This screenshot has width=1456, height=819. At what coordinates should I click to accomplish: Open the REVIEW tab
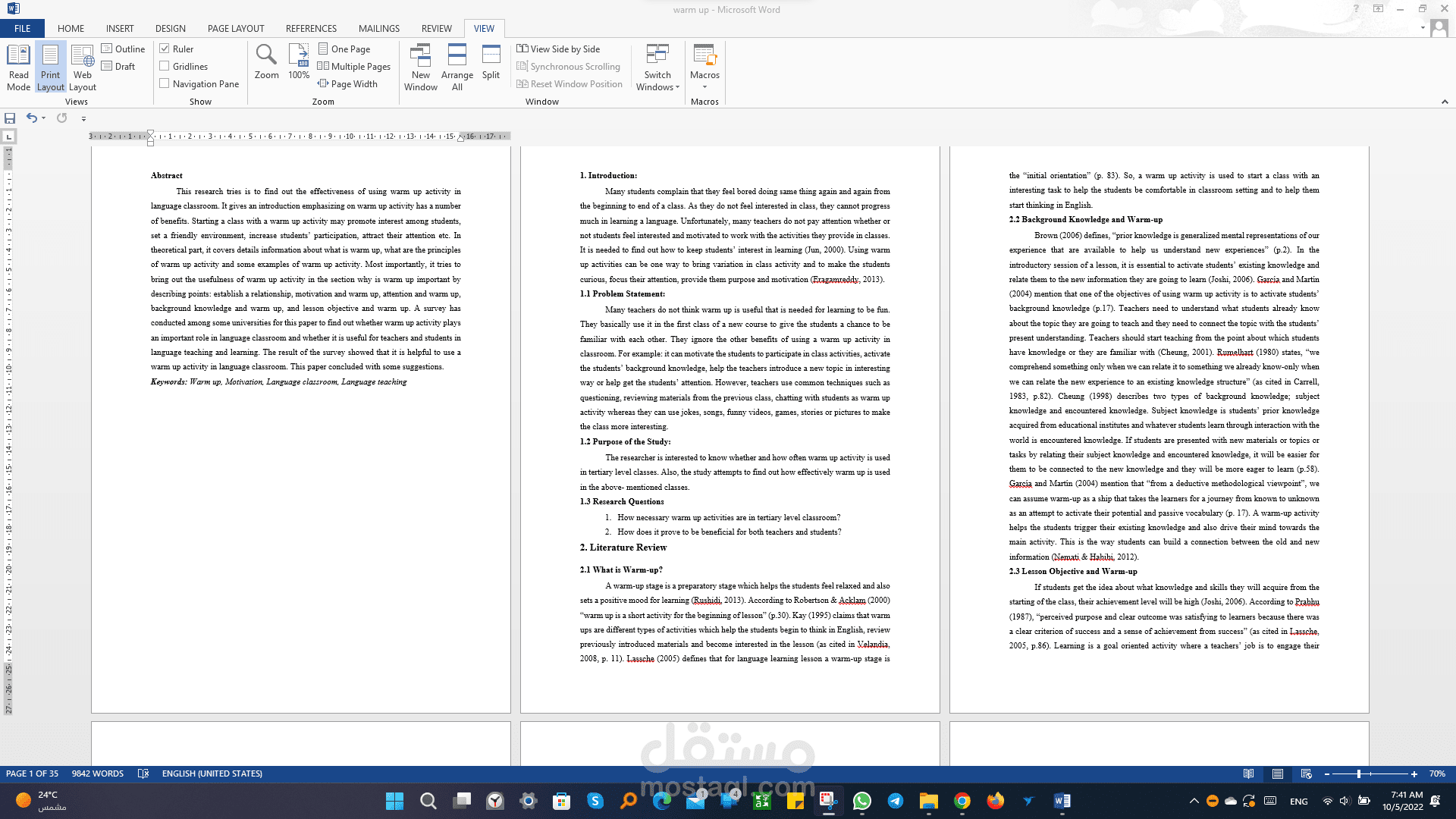[437, 28]
